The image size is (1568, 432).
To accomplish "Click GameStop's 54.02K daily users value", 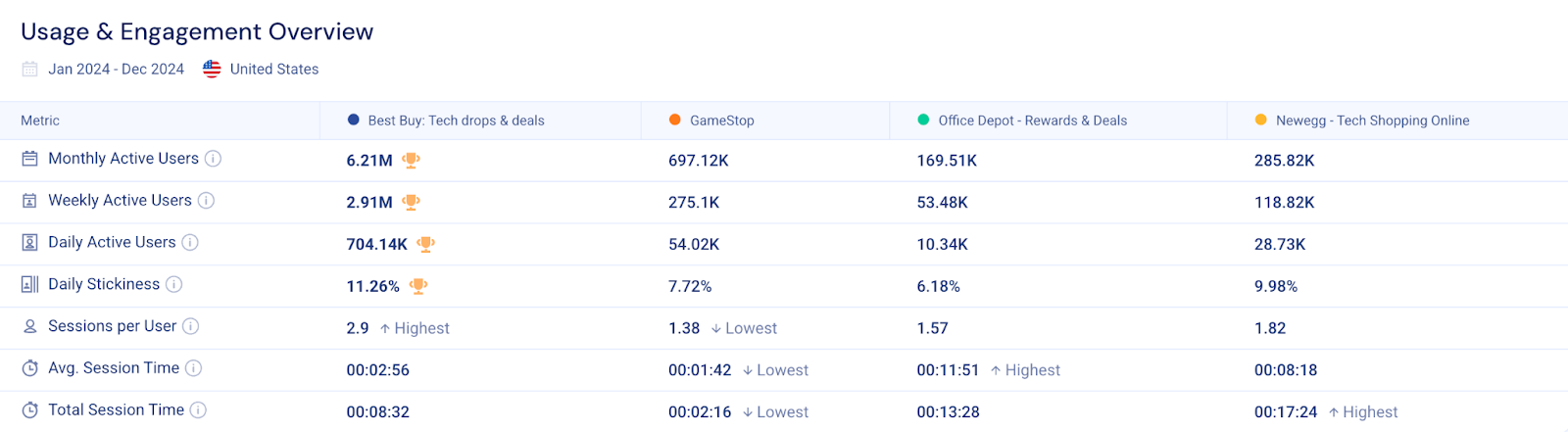I will coord(694,245).
